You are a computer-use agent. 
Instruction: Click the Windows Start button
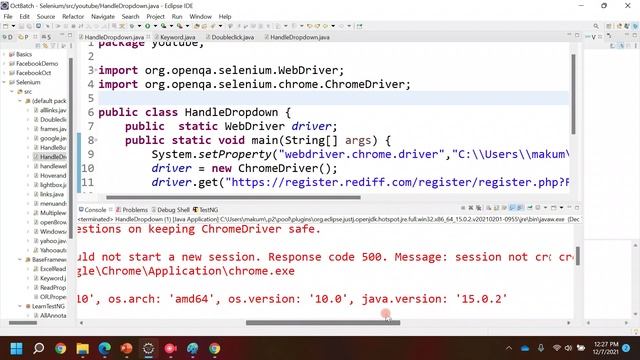16,349
